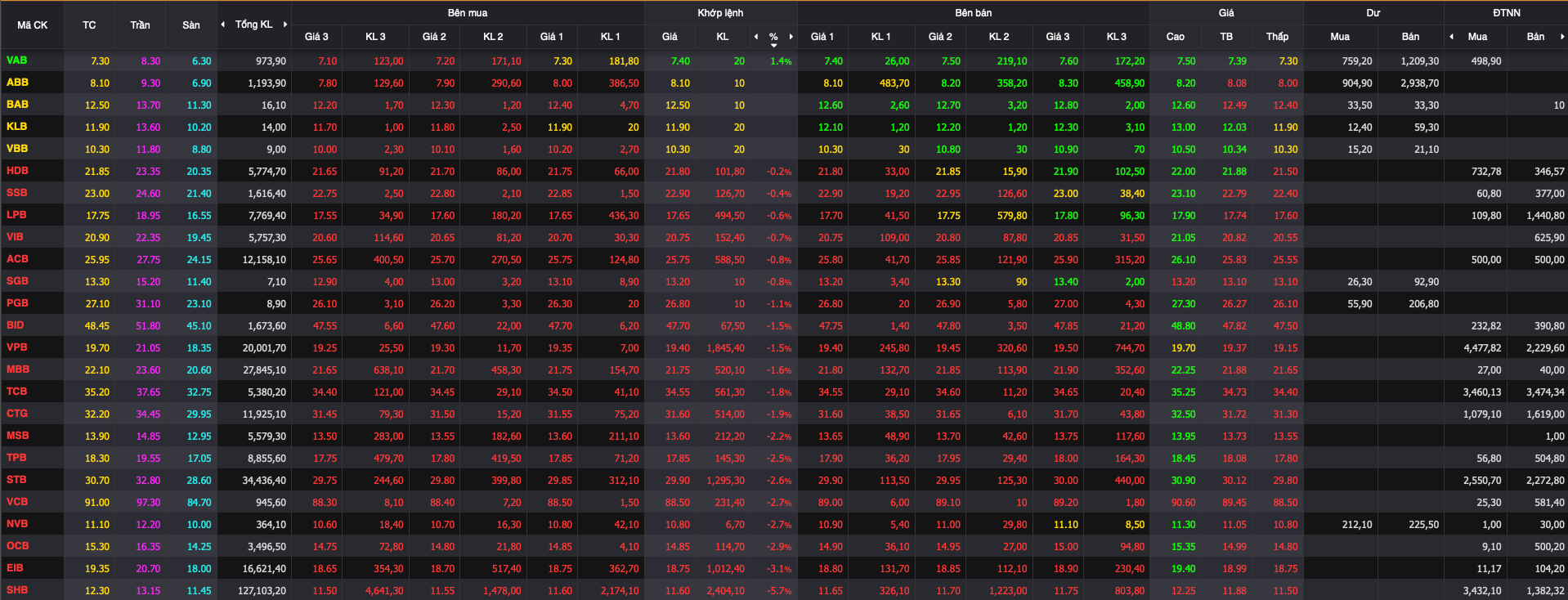The height and width of the screenshot is (600, 1568).
Task: Open the VAB stock symbol
Action: [16, 60]
